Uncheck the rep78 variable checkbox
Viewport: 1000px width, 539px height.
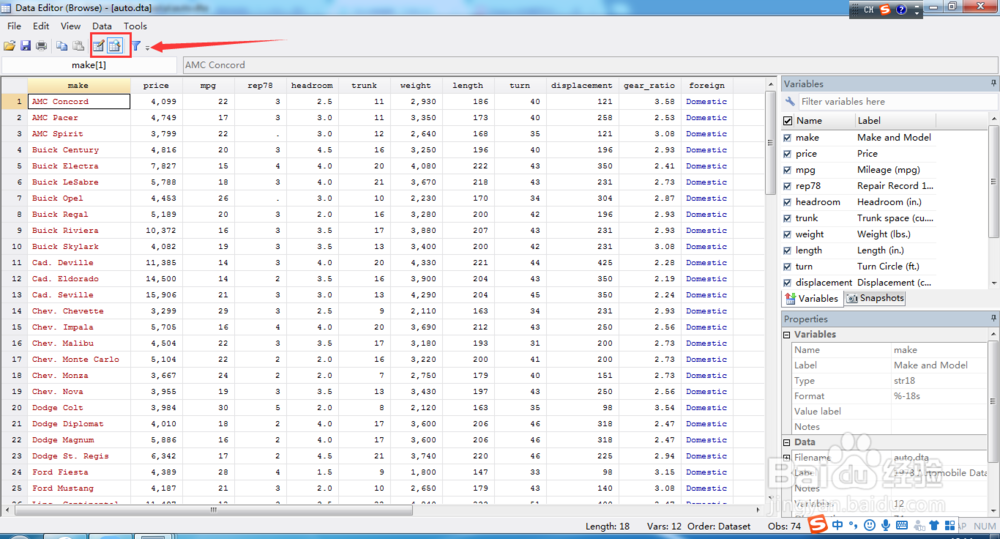pos(787,186)
